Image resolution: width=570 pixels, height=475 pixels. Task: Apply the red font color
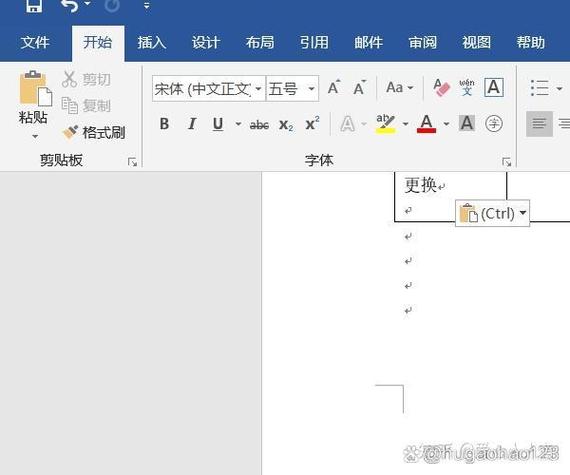(426, 124)
